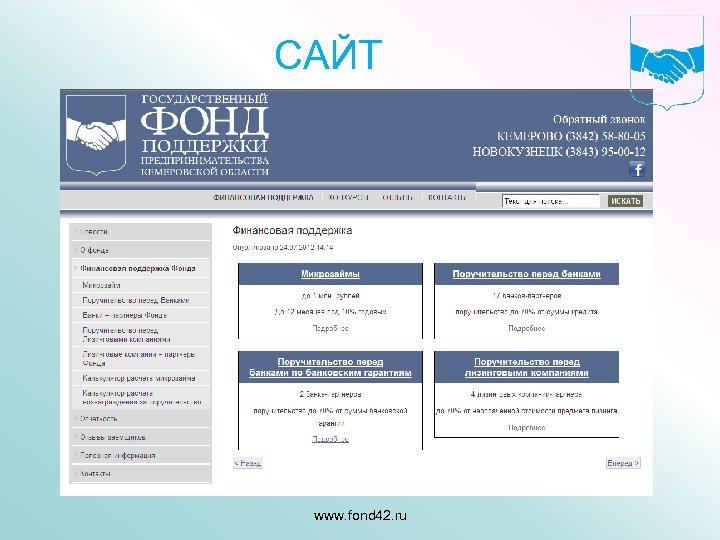Screen dimensions: 720x540
Task: Click Подробнее in the Микрозаймы card
Action: point(330,328)
